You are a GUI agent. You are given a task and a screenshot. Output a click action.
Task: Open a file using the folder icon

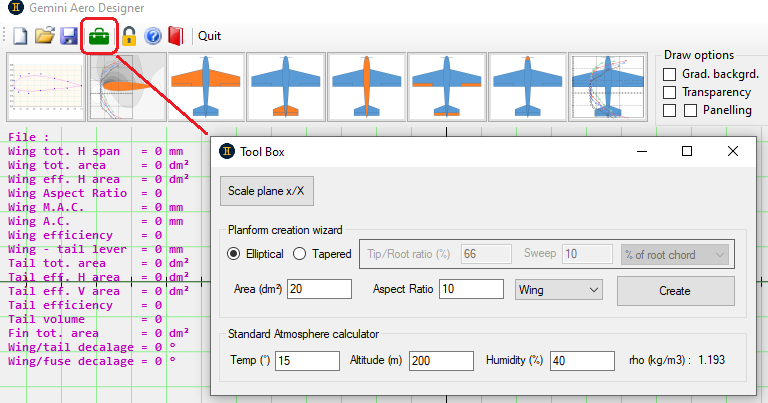click(x=45, y=36)
